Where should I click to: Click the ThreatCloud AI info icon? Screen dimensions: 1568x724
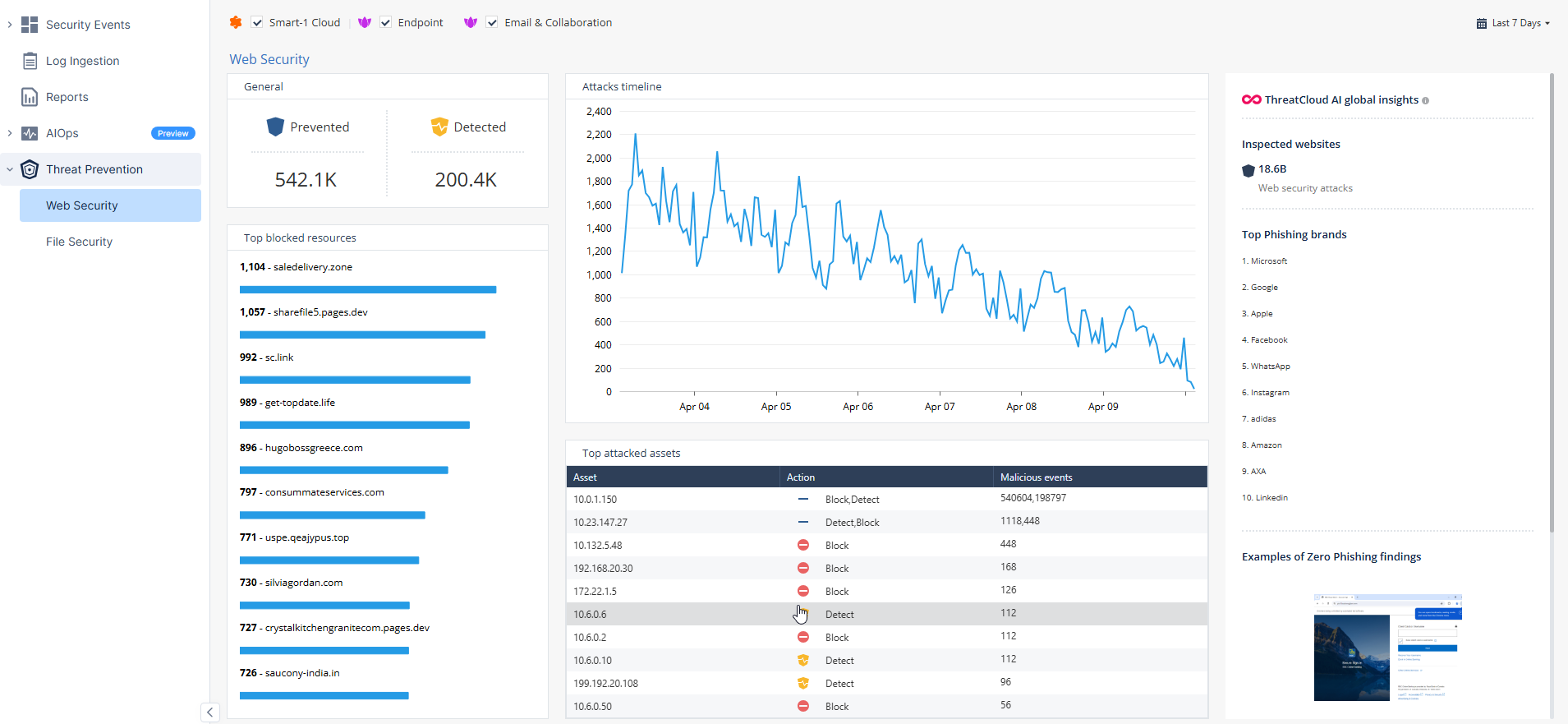[1425, 100]
